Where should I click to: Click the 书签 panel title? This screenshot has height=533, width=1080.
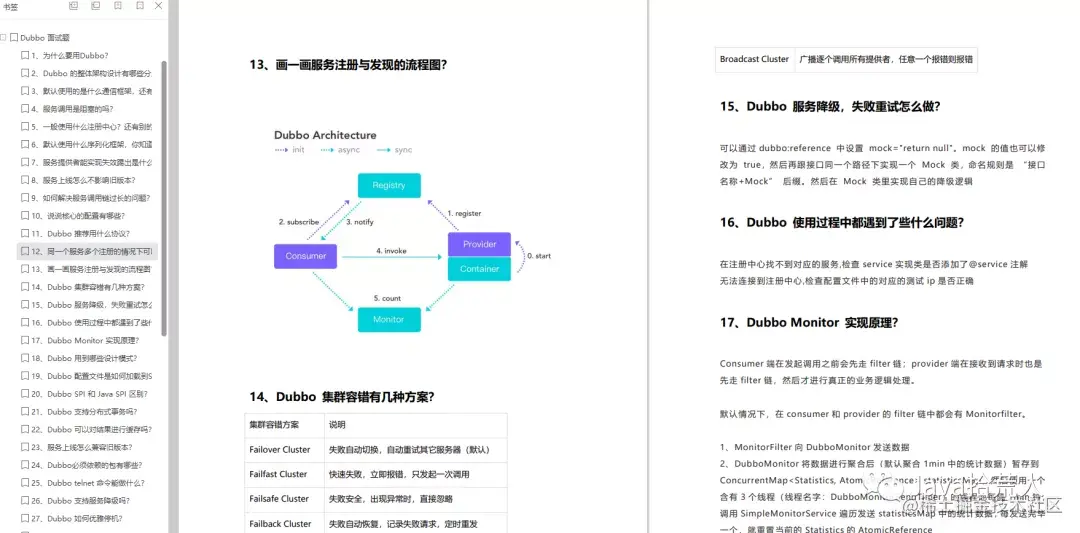click(x=11, y=6)
